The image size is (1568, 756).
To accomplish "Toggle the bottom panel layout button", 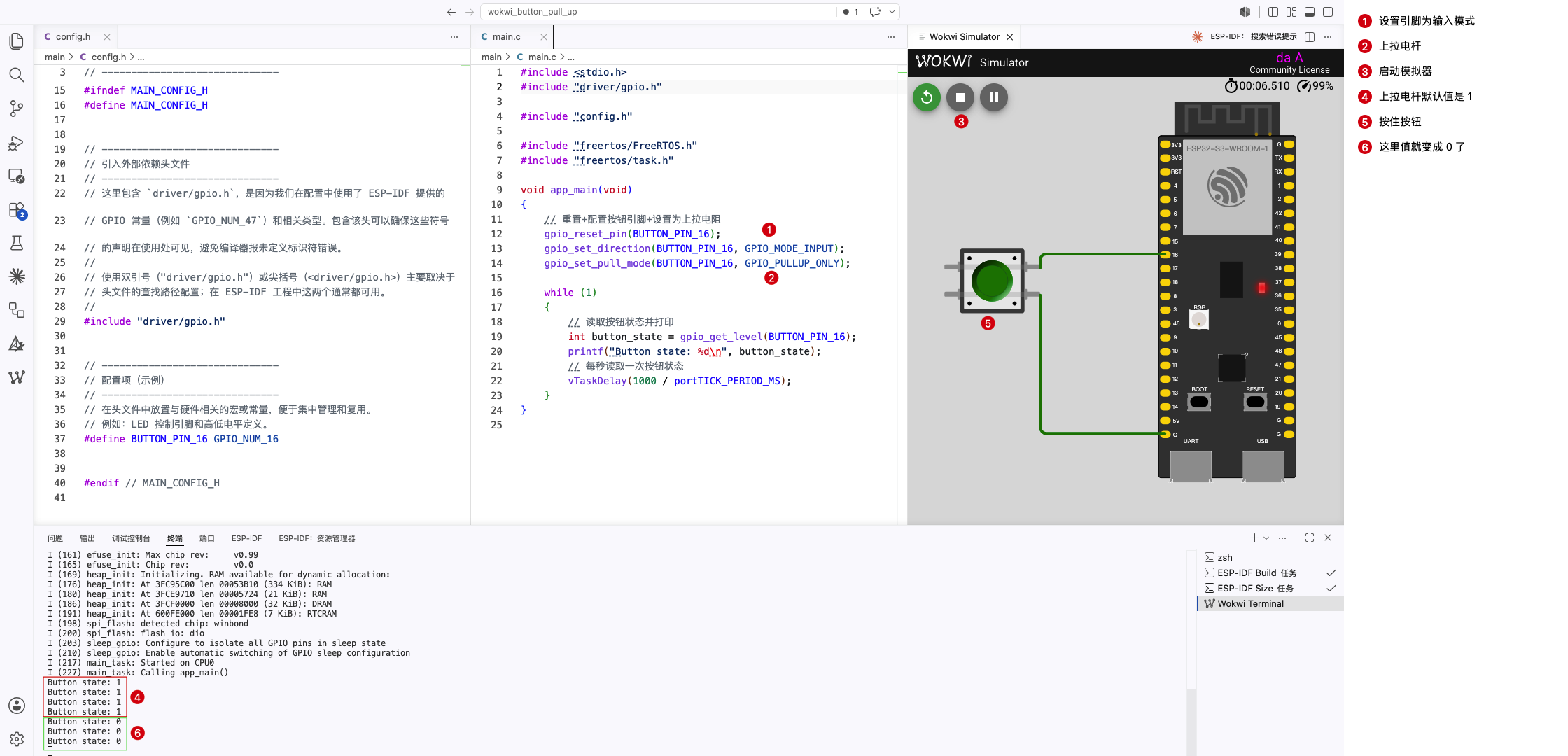I will [x=1310, y=12].
